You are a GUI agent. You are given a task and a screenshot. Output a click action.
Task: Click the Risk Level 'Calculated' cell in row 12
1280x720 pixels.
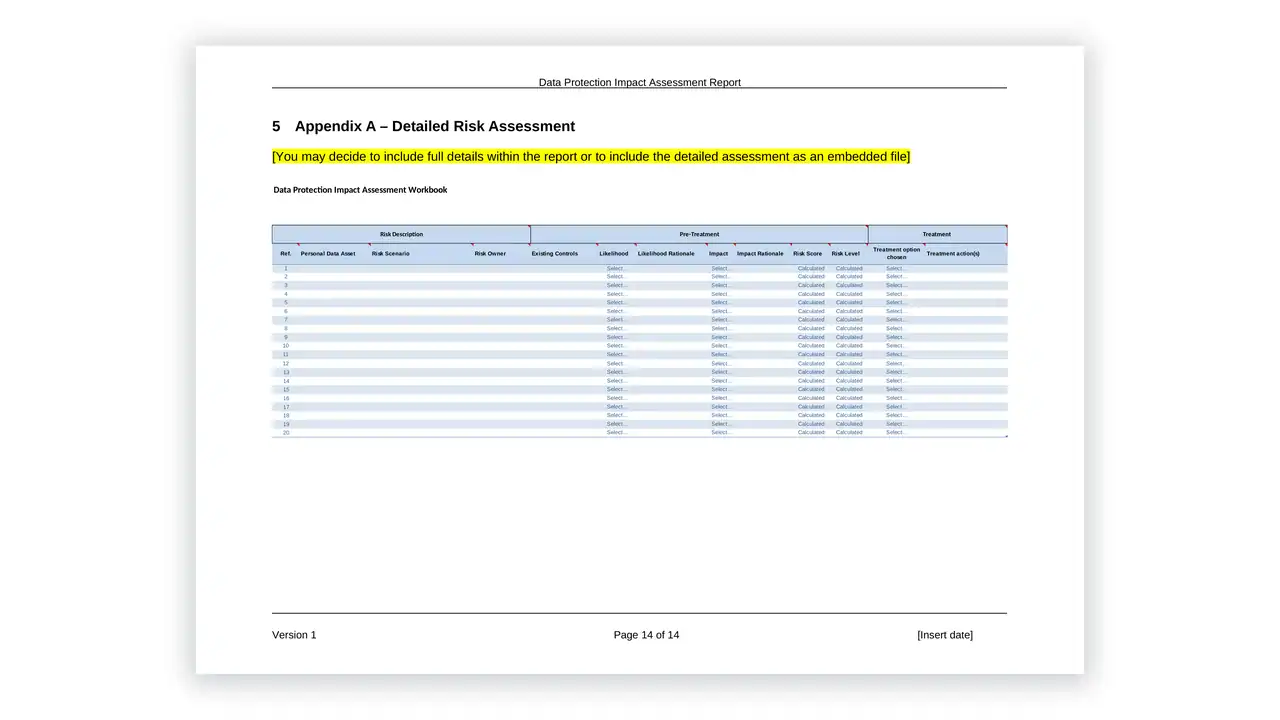(x=849, y=363)
